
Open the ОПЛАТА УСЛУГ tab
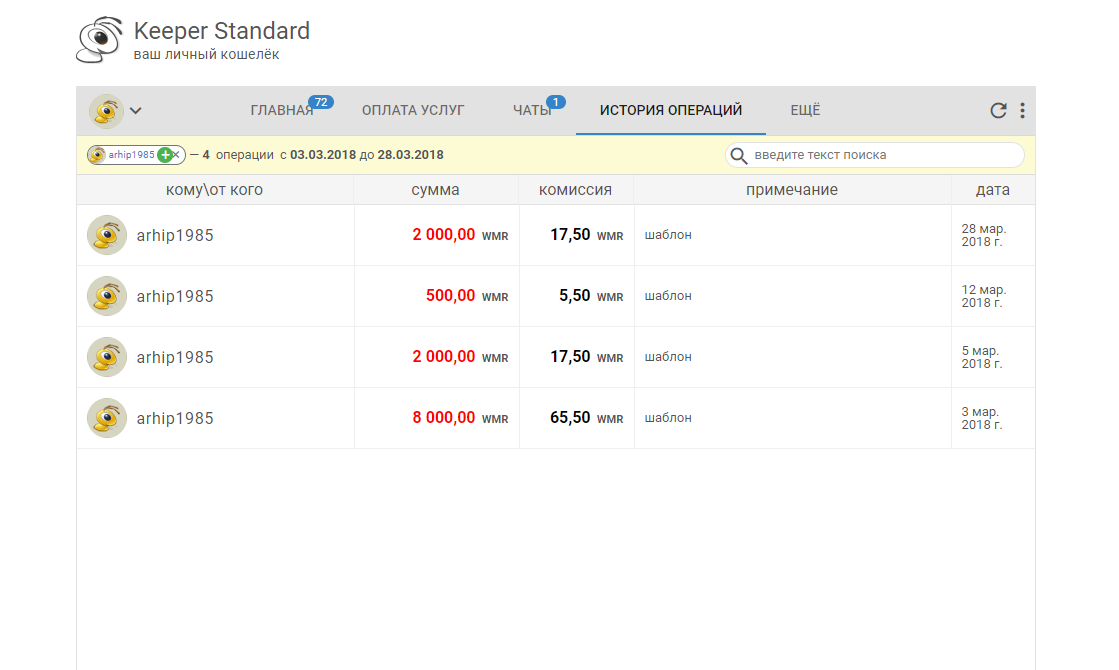[412, 111]
